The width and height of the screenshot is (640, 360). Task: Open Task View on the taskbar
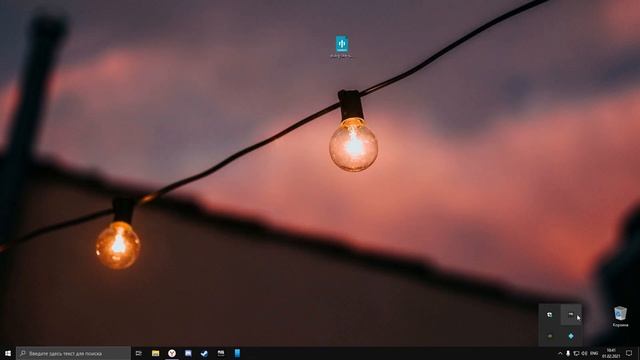pyautogui.click(x=139, y=353)
